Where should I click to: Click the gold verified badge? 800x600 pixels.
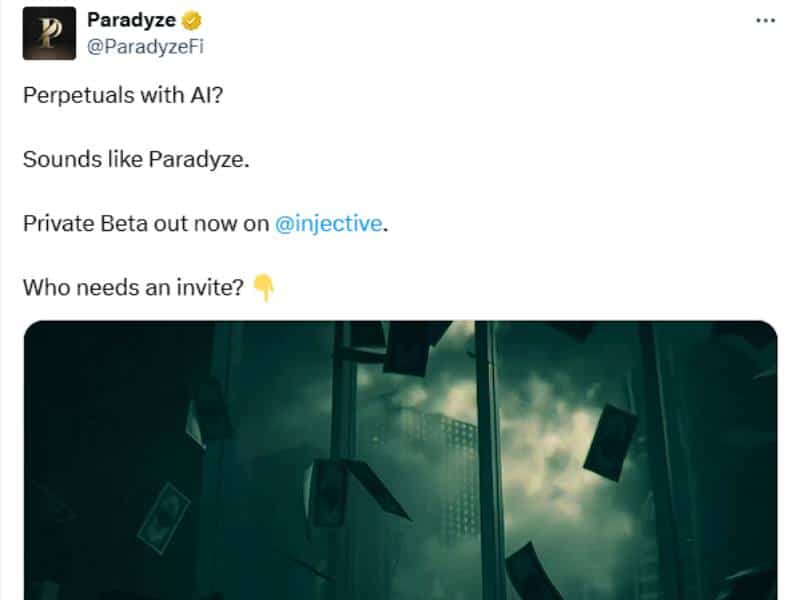pyautogui.click(x=192, y=21)
